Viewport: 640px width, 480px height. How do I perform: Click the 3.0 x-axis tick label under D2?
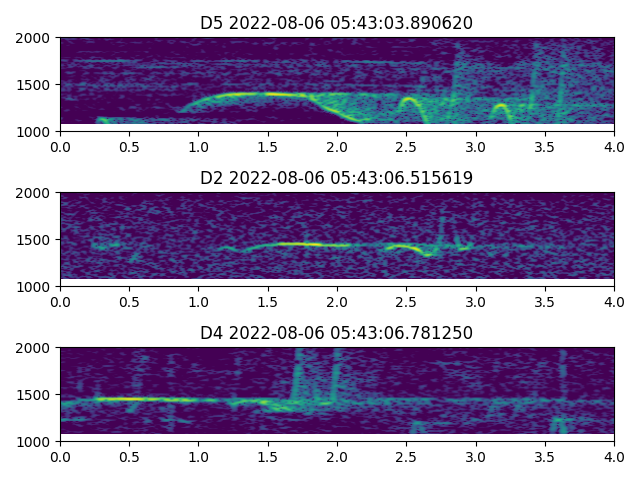coord(476,301)
